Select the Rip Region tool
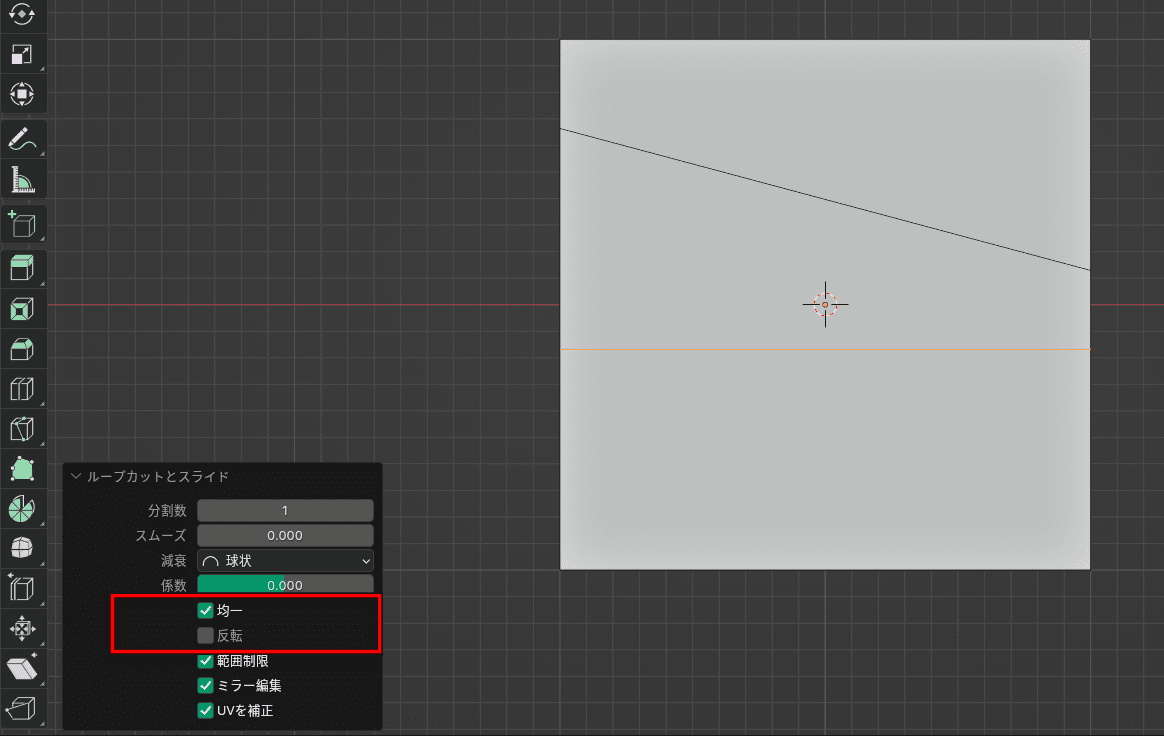1164x736 pixels. pos(22,709)
